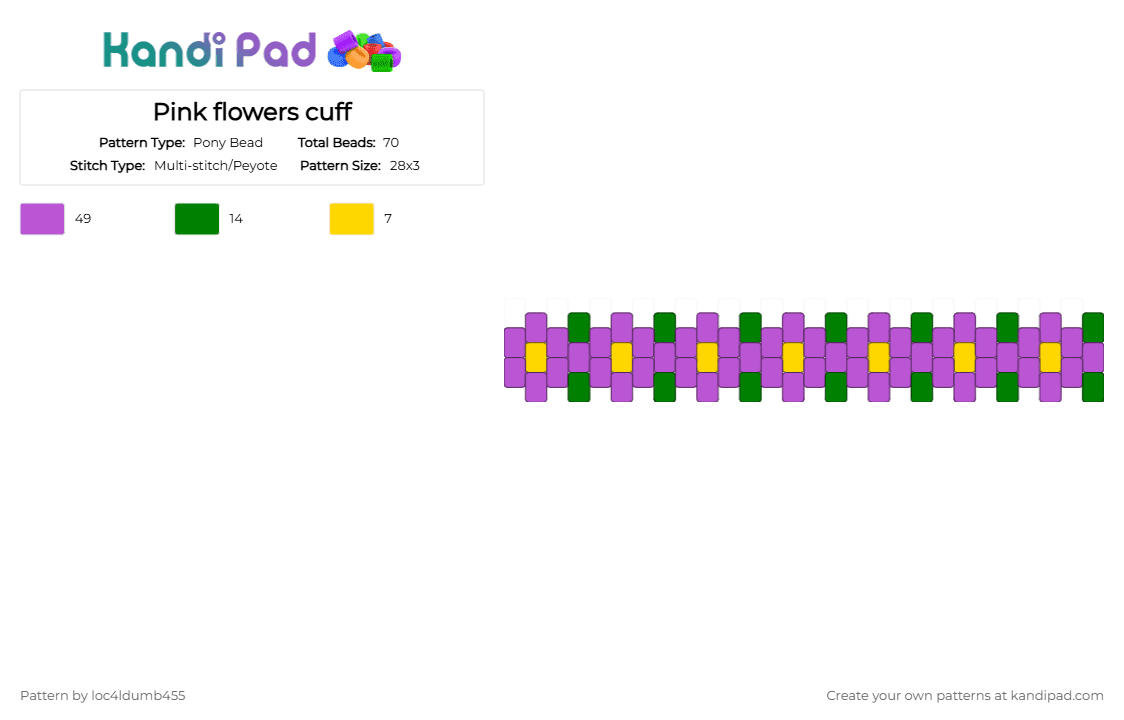The image size is (1124, 720).
Task: Click the last bottom-row green bead
Action: click(1093, 387)
